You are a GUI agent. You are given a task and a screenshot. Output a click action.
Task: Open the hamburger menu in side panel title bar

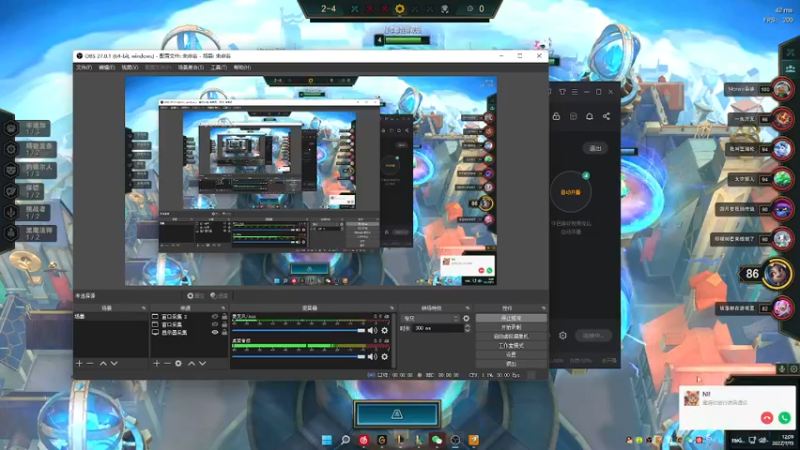(x=574, y=92)
